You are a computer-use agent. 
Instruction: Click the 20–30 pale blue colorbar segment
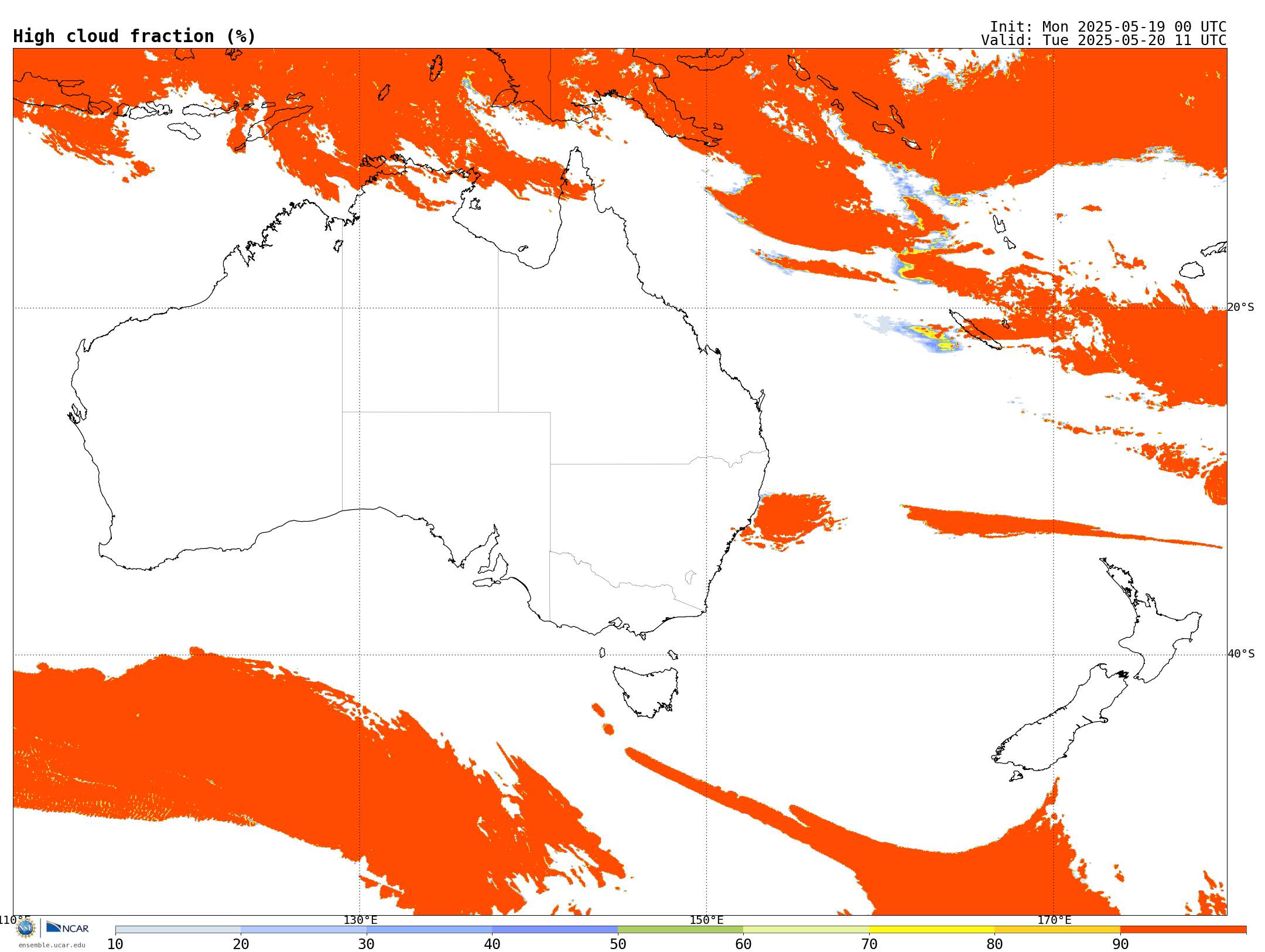[x=303, y=930]
